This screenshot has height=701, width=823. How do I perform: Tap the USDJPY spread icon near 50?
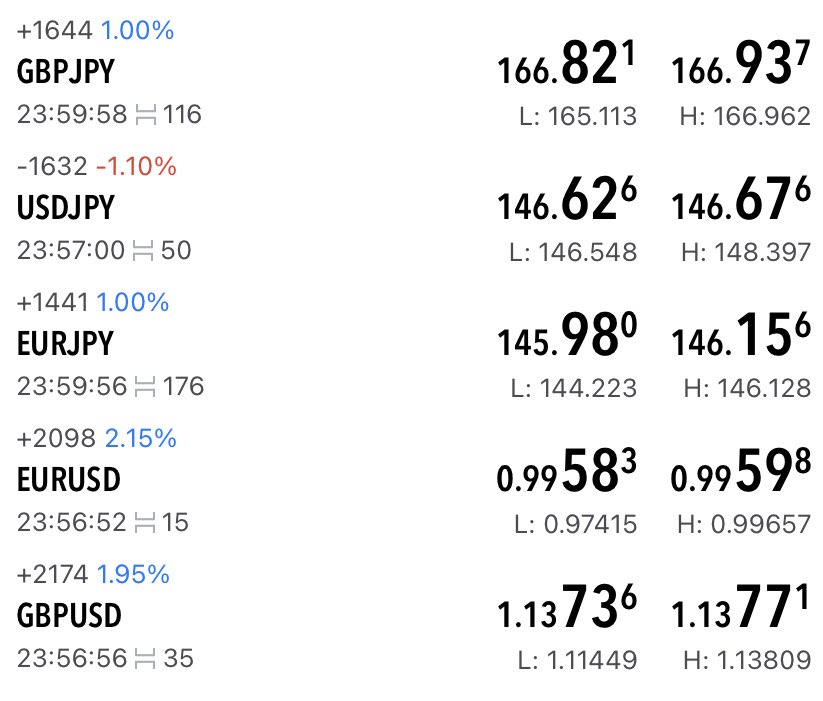pos(143,250)
